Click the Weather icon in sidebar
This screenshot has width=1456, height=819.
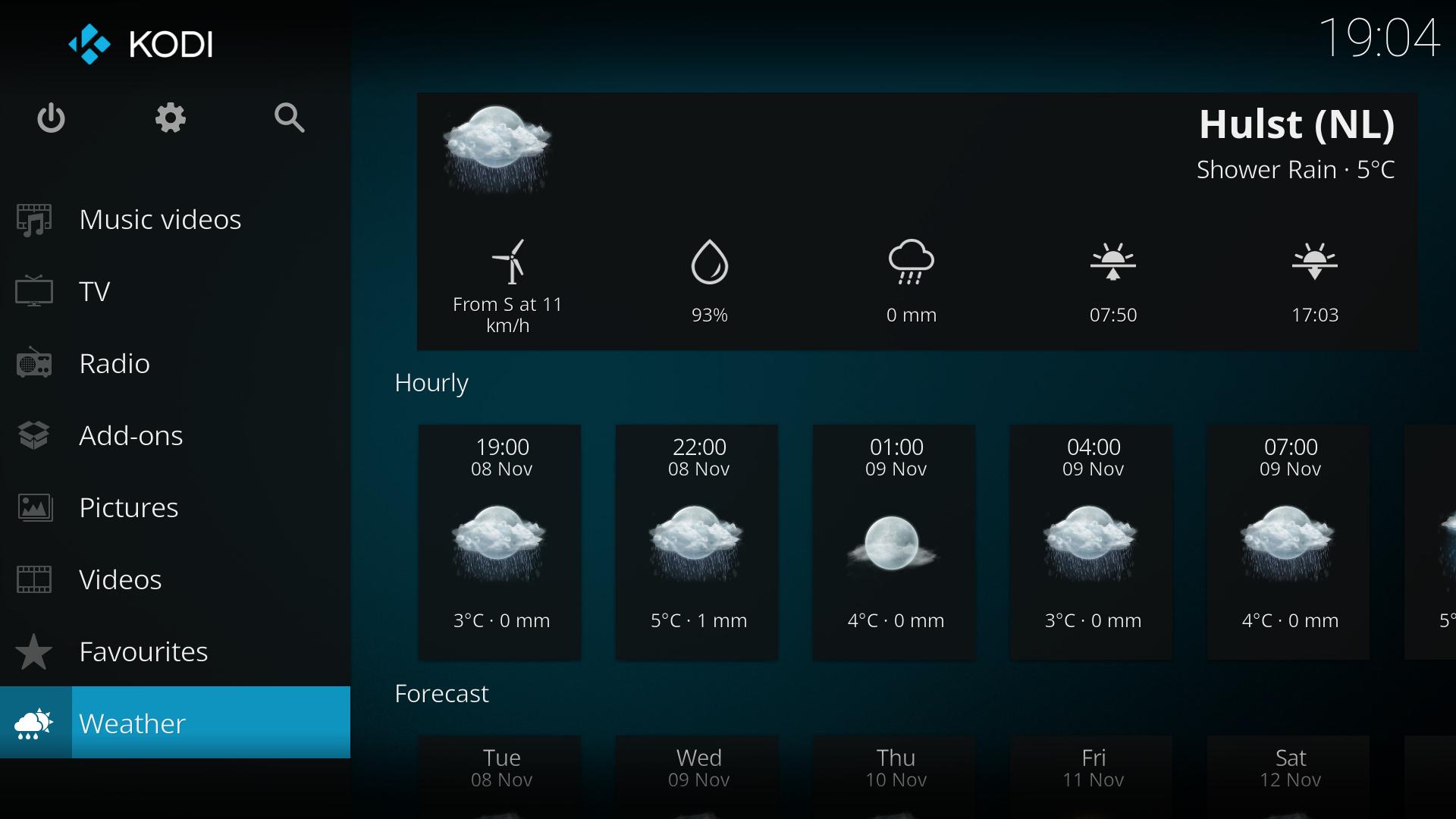36,722
